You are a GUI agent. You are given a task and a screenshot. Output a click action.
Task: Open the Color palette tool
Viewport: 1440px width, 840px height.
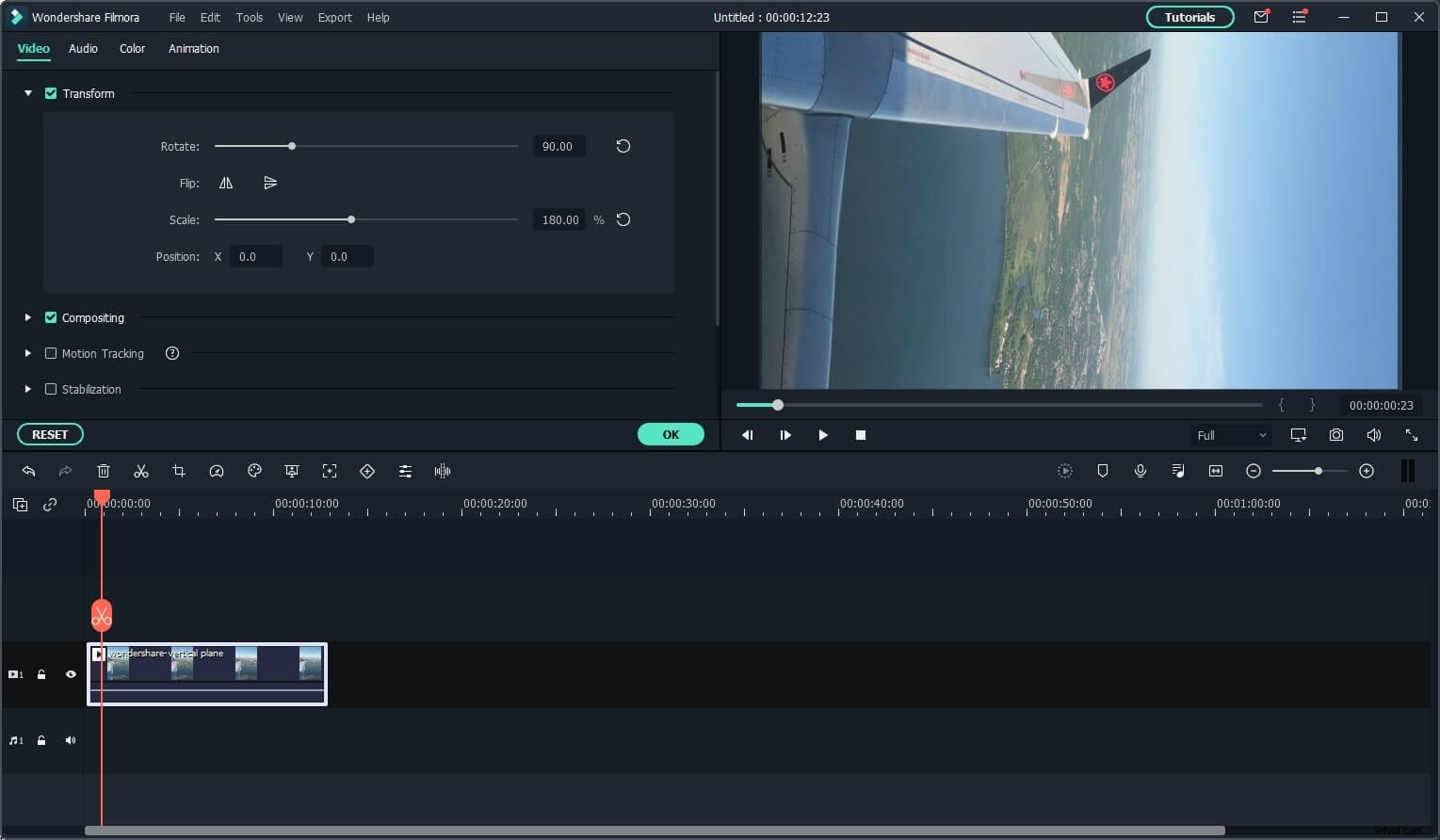pos(254,471)
